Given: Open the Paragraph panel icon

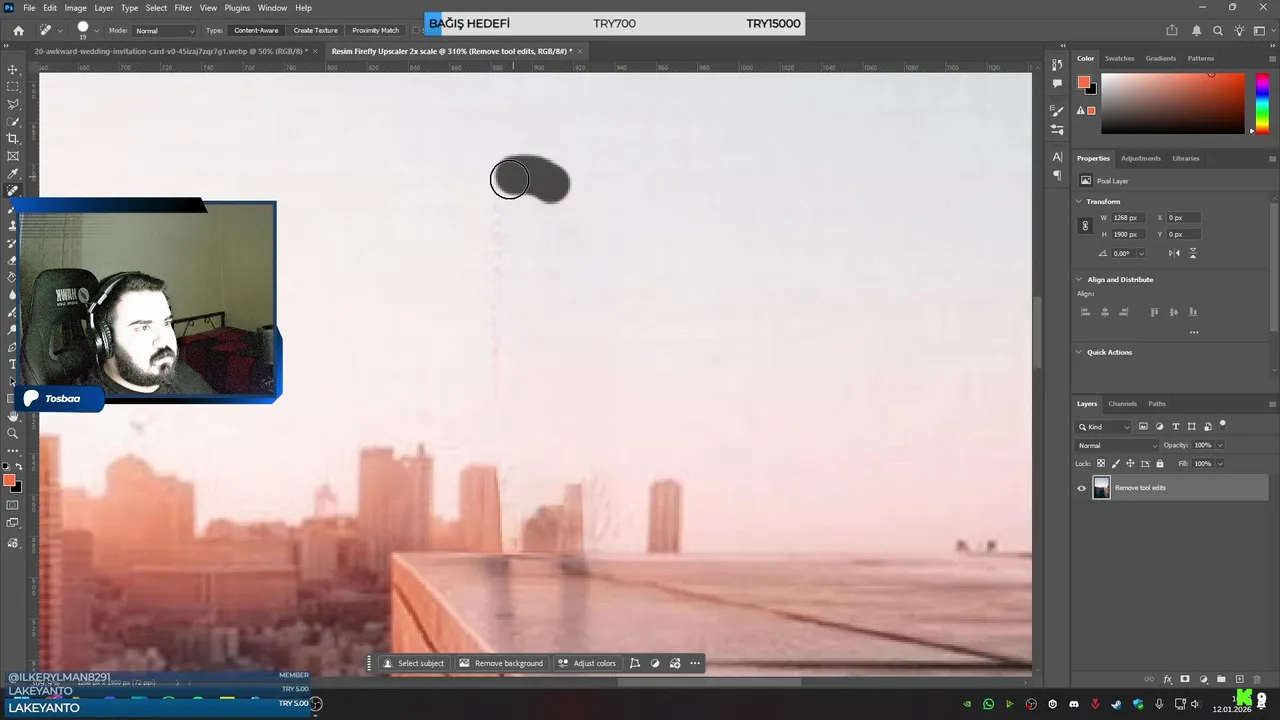Looking at the screenshot, I should coord(1057,175).
